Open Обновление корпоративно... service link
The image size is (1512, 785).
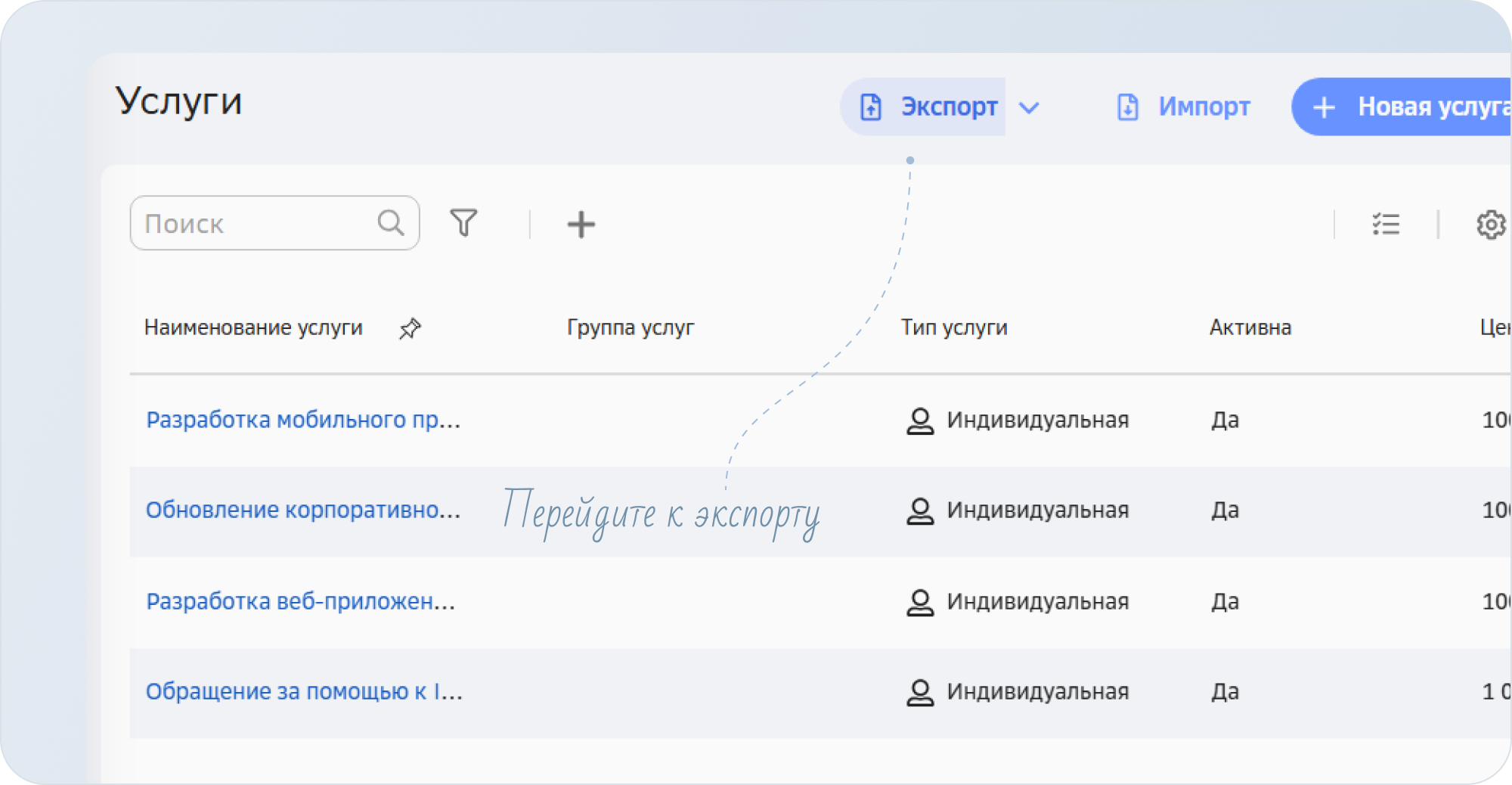point(303,510)
